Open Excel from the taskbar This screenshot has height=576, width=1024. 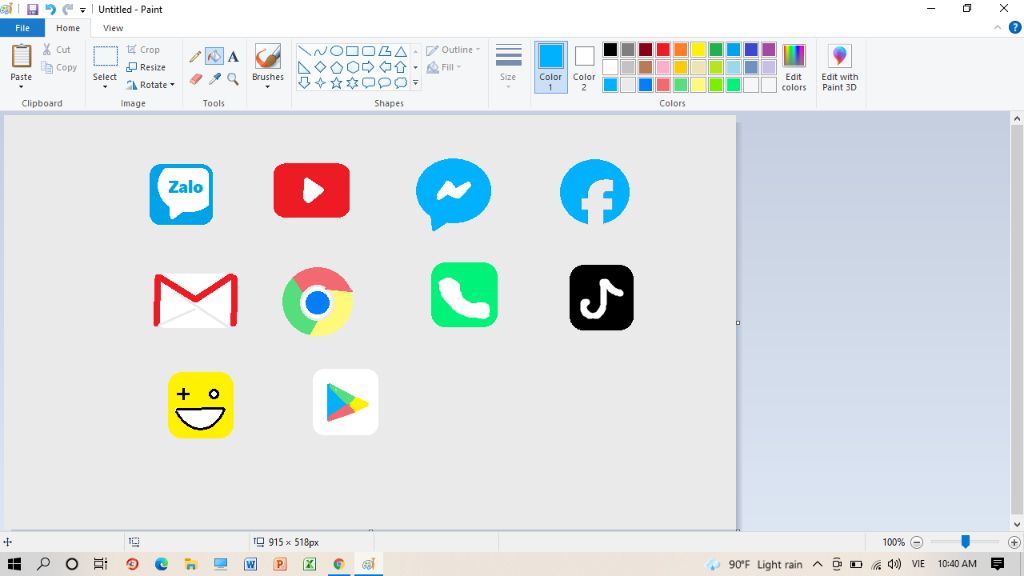(310, 564)
